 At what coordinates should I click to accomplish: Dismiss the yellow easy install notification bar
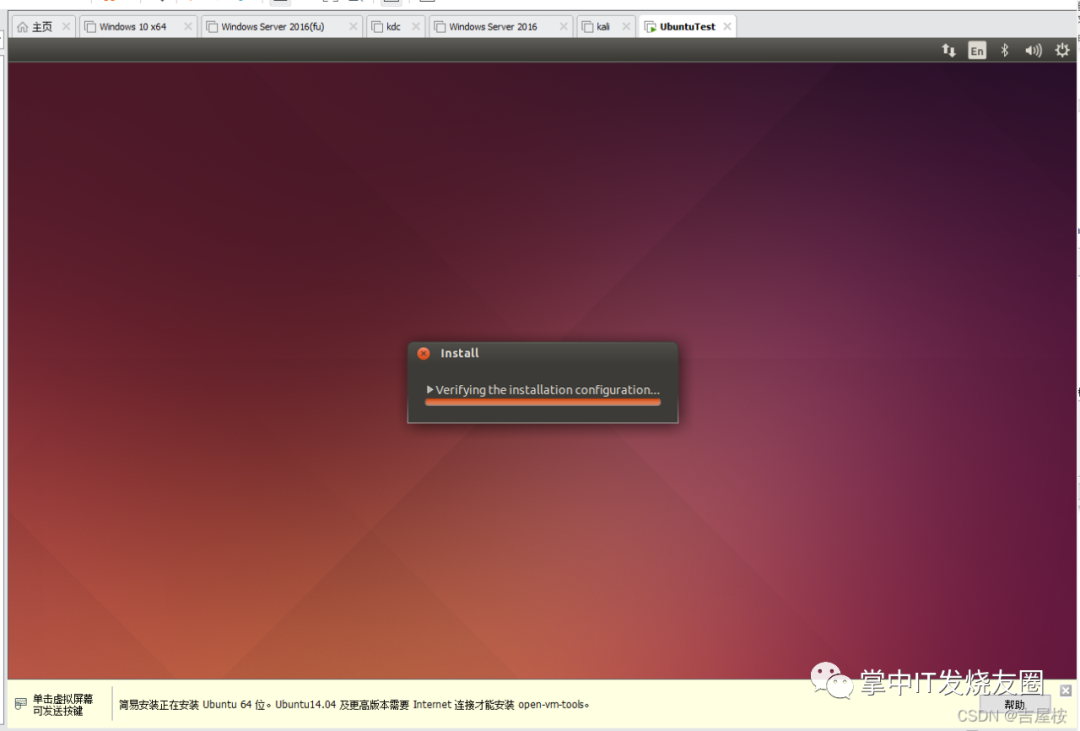coord(1066,690)
